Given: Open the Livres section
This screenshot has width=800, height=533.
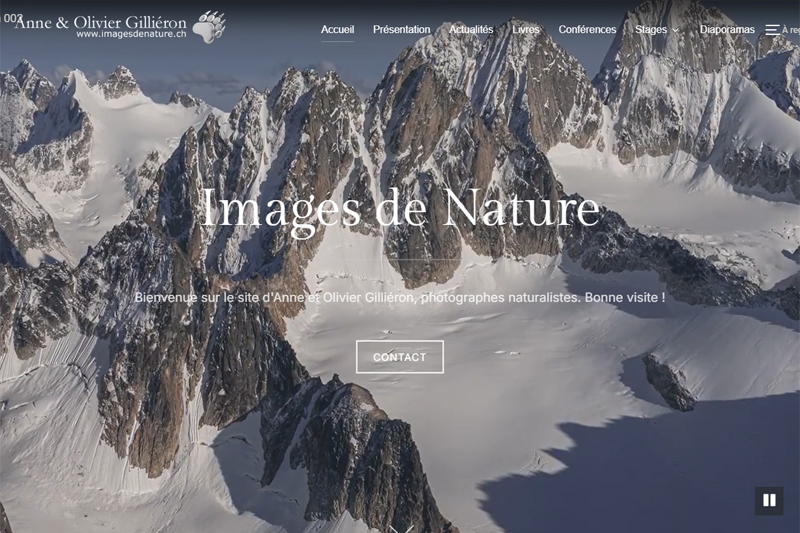Looking at the screenshot, I should 526,30.
